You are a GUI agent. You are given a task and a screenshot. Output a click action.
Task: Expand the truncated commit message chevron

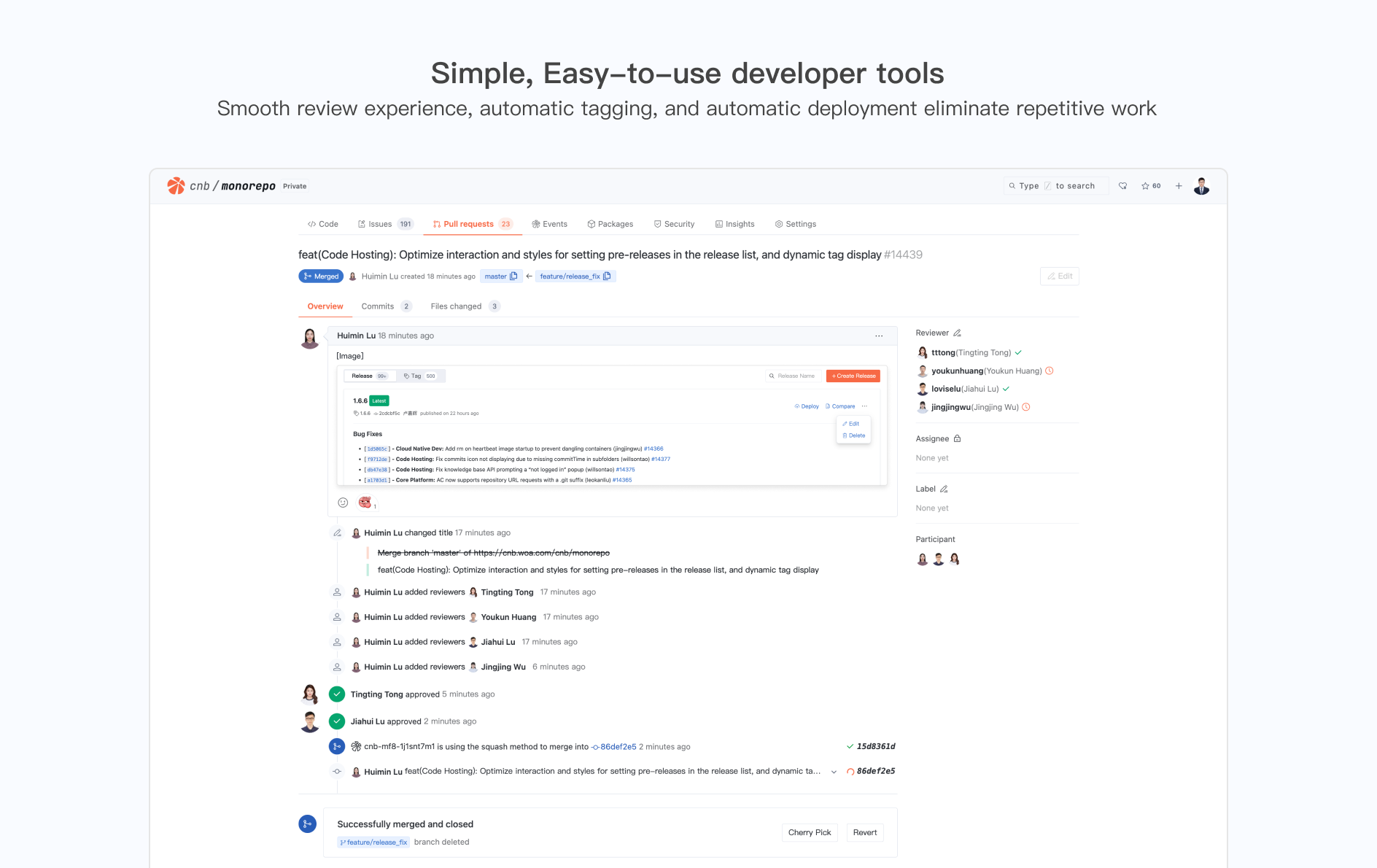click(x=834, y=772)
